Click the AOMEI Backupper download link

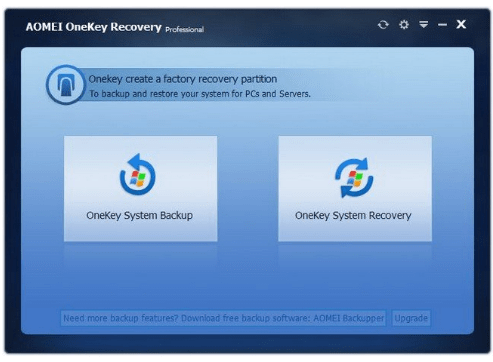tap(223, 318)
